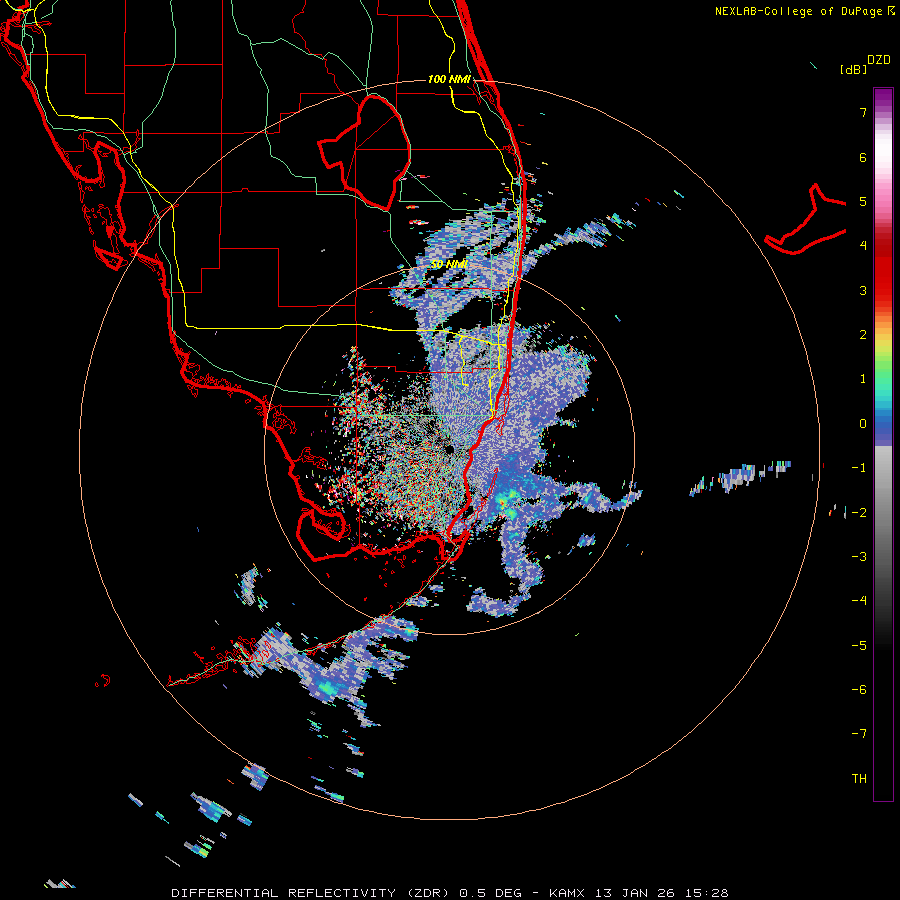Click the 1 dB tick label on scale
The width and height of the screenshot is (900, 900).
pos(863,379)
